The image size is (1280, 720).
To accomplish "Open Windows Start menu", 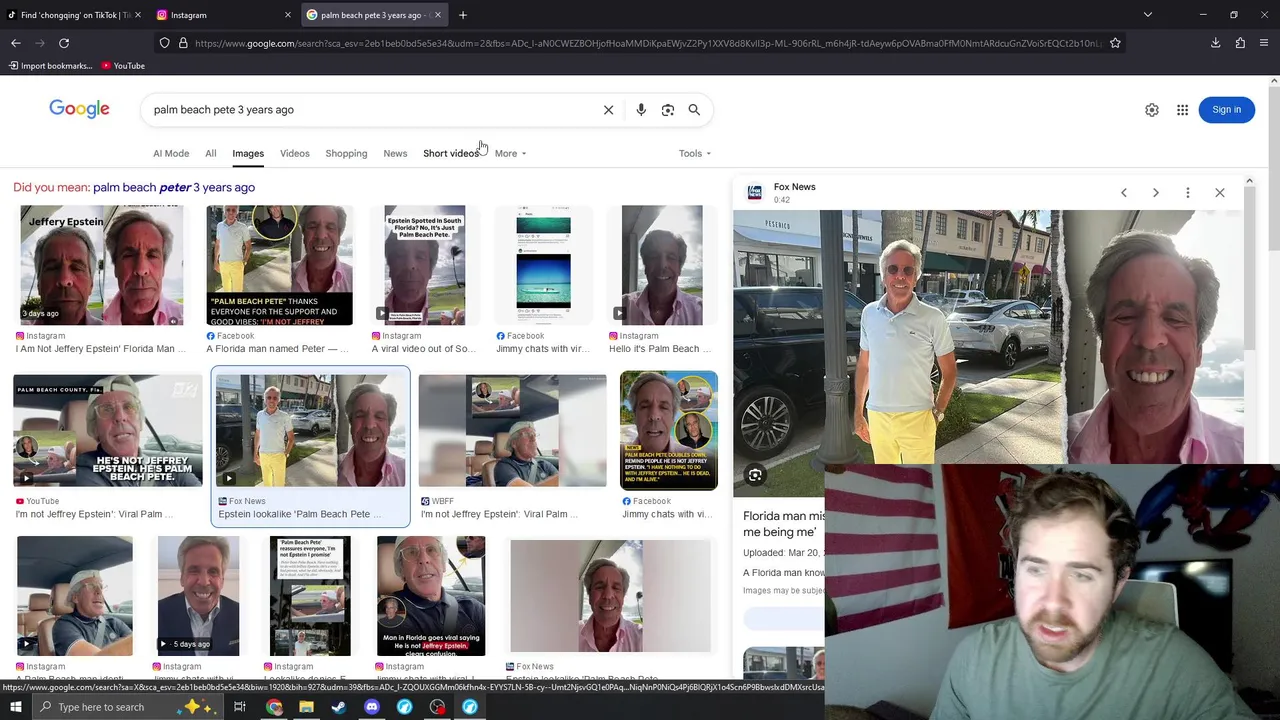I will [x=16, y=707].
